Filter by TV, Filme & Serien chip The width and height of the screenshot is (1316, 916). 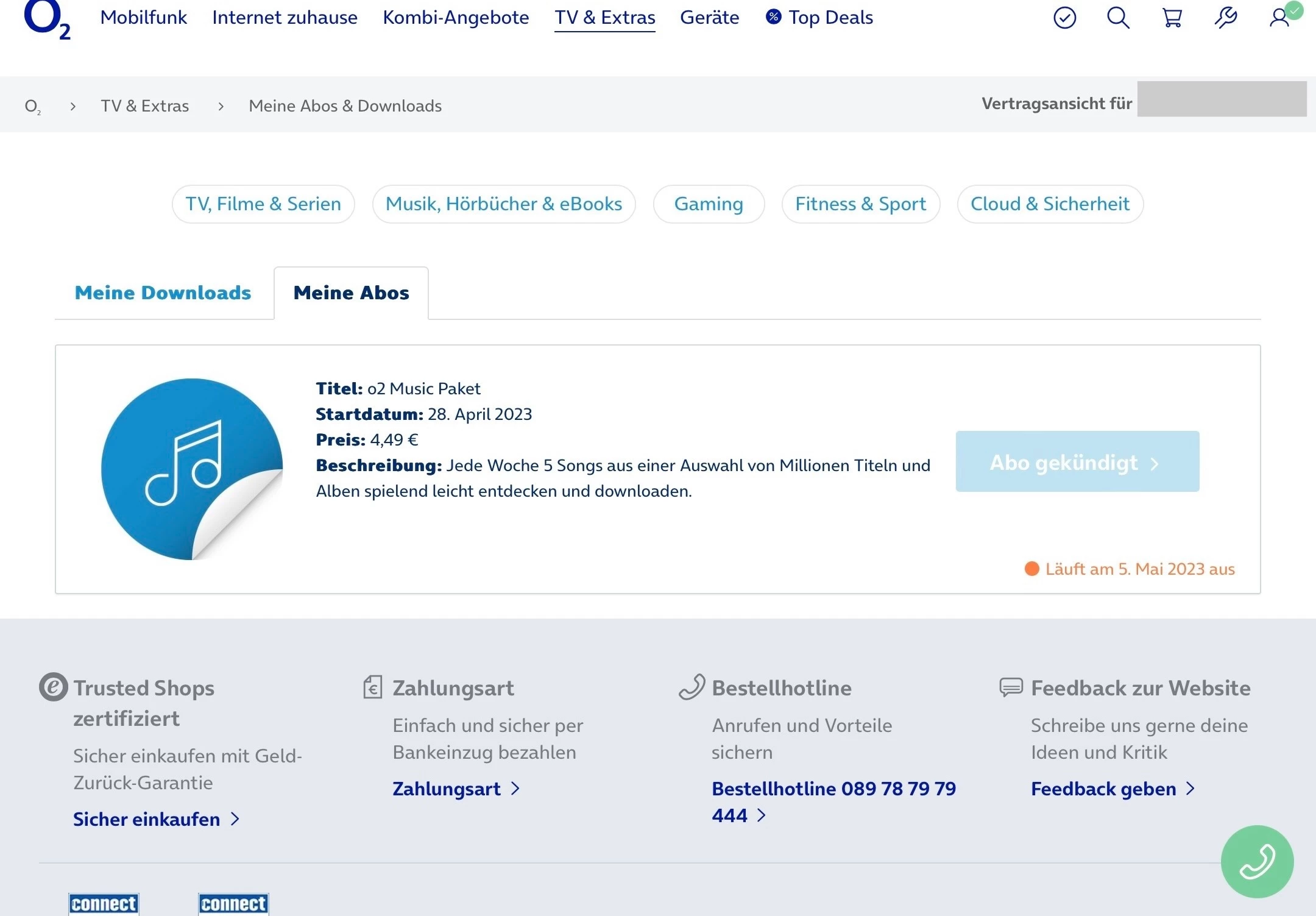[x=263, y=204]
